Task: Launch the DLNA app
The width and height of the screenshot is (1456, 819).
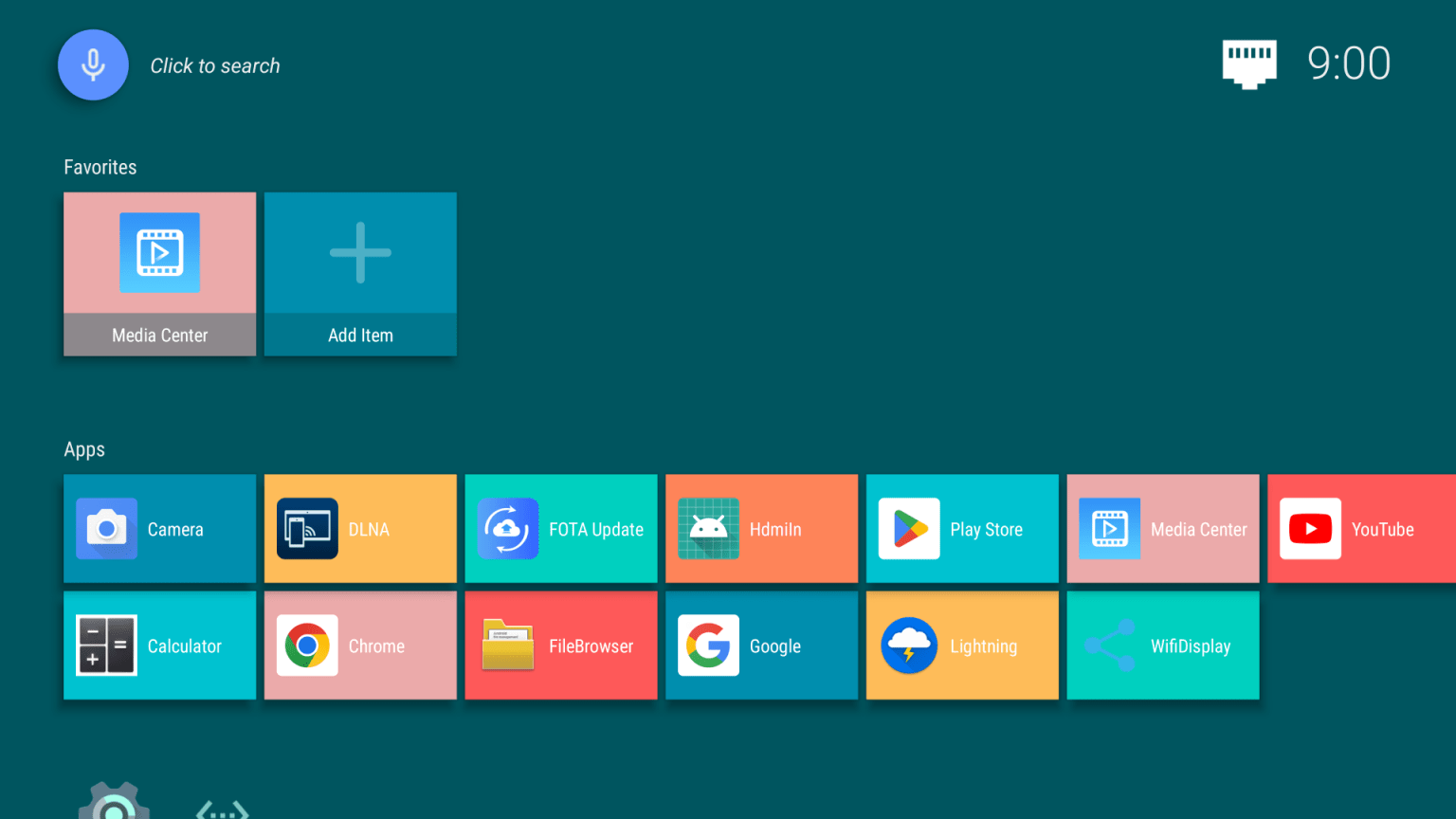Action: (360, 529)
